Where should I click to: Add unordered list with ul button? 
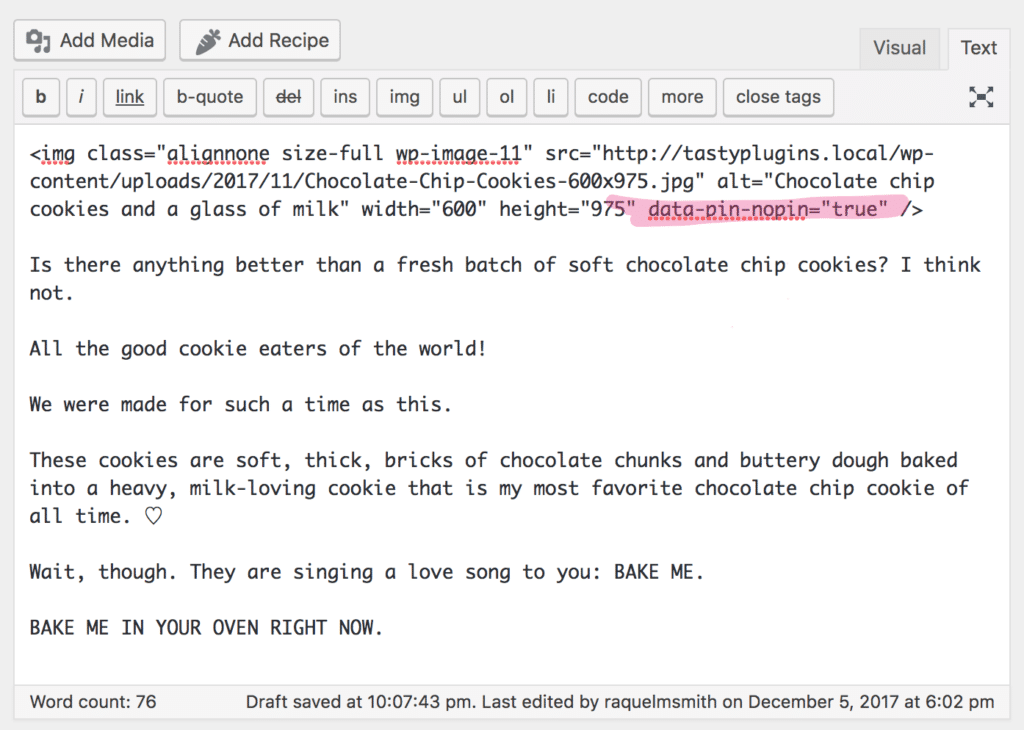tap(459, 97)
